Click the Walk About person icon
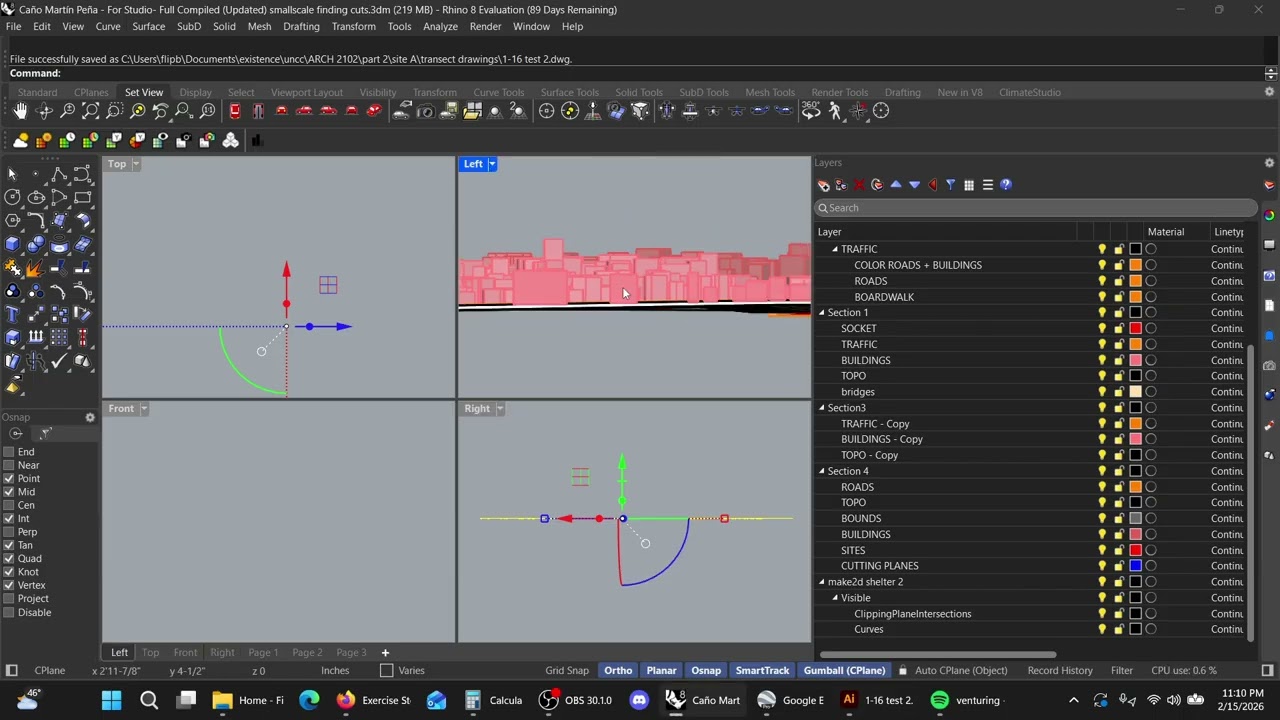This screenshot has width=1280, height=720. coord(835,111)
